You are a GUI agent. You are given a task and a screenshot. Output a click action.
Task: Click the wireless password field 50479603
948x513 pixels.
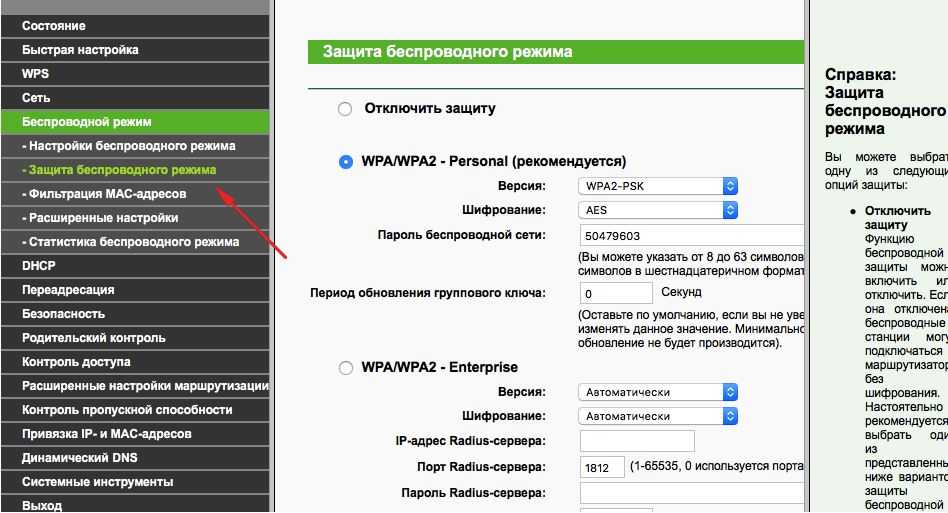click(690, 236)
